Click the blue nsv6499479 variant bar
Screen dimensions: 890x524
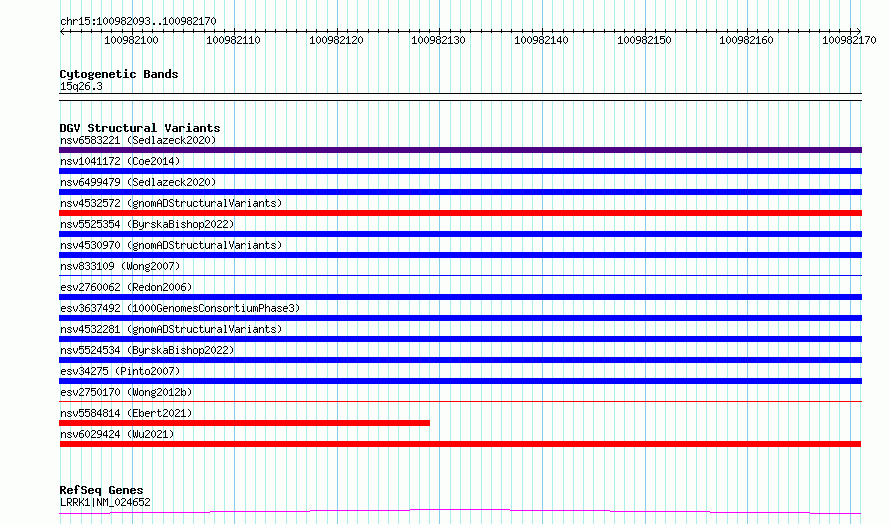point(460,192)
